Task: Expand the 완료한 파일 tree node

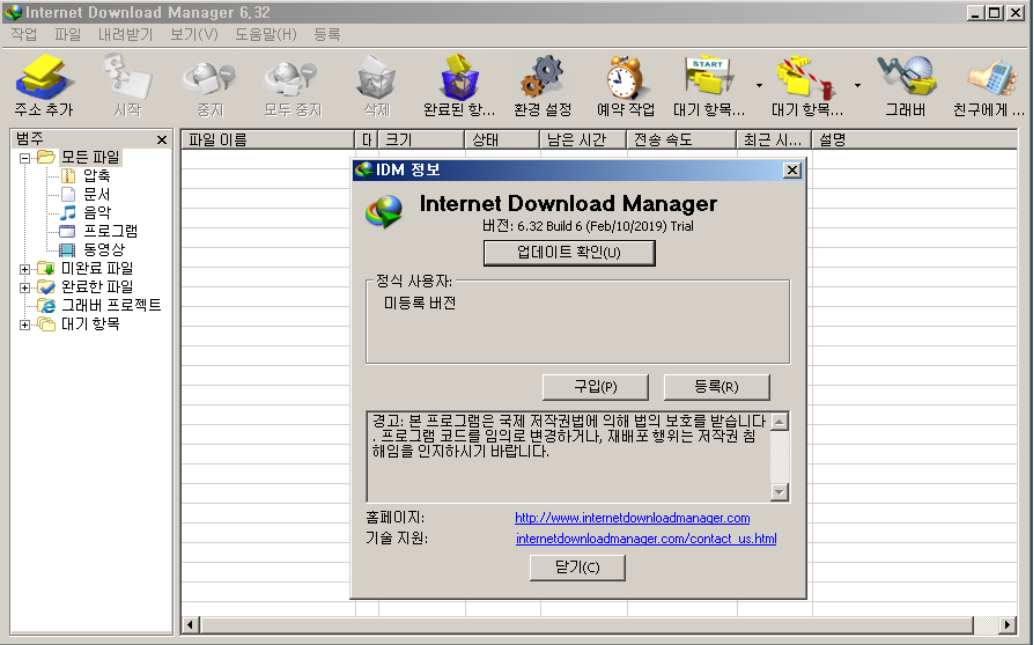Action: (x=24, y=288)
